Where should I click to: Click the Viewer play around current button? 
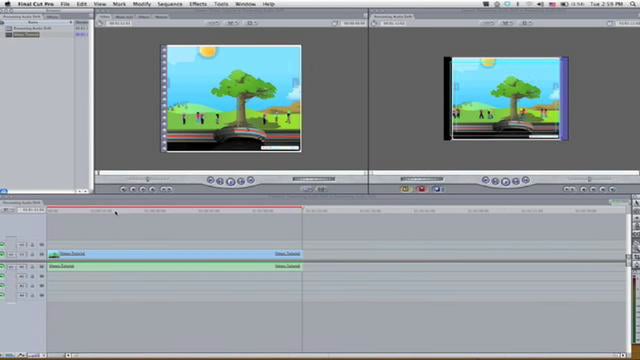point(241,181)
